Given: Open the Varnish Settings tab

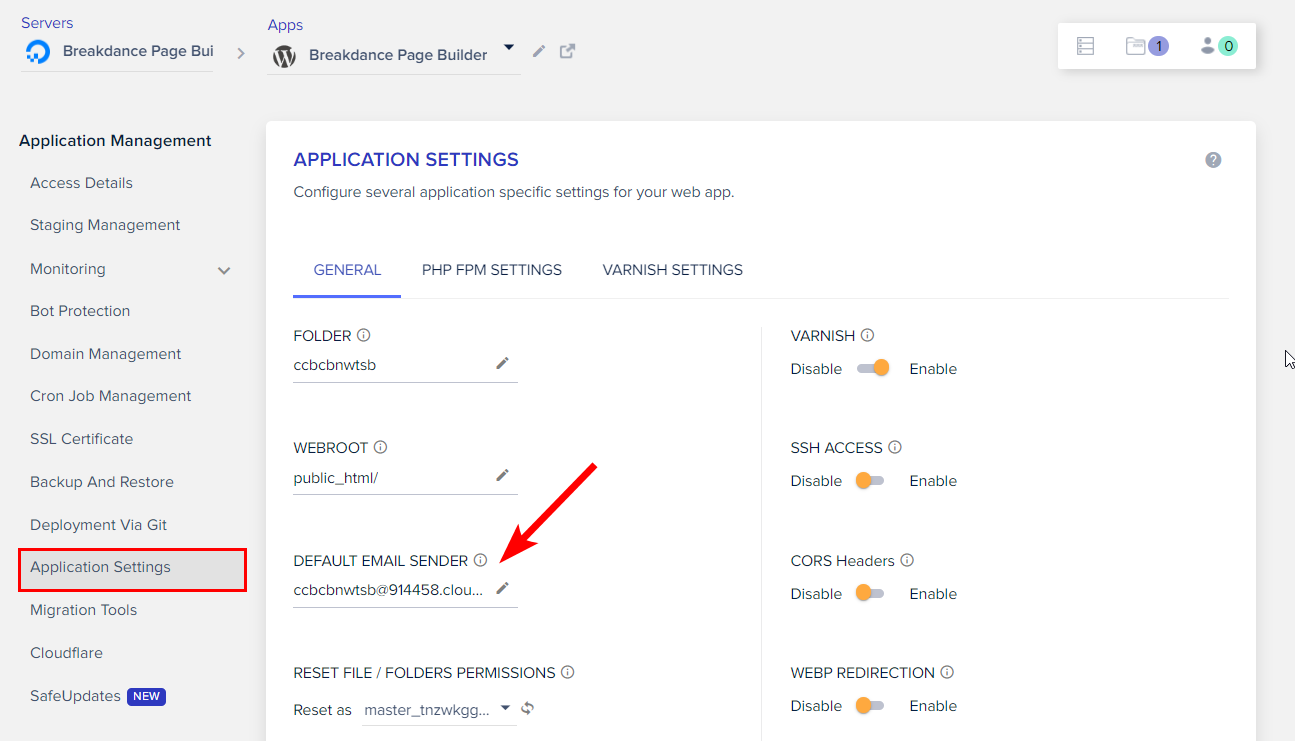Looking at the screenshot, I should point(672,270).
